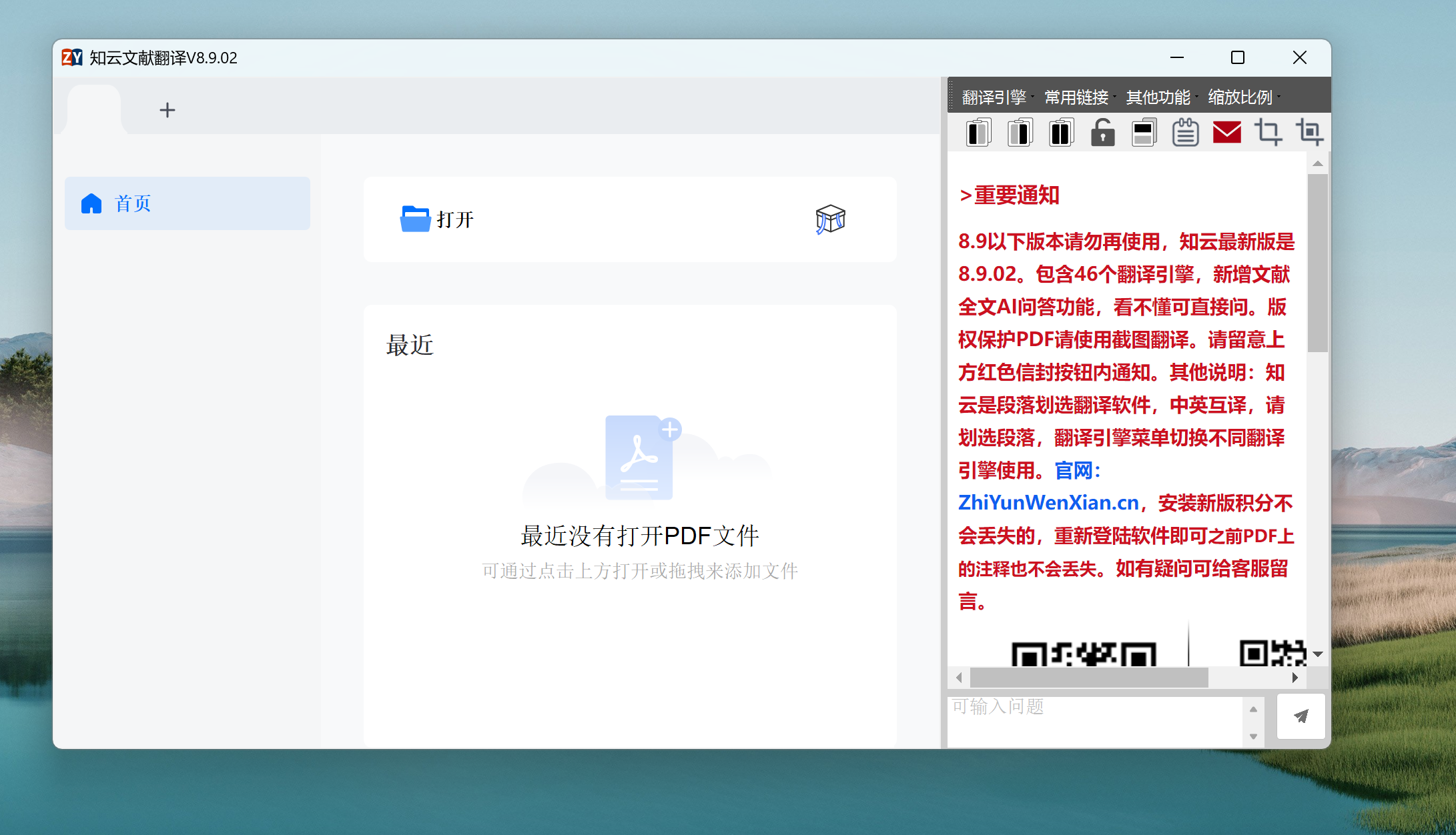1456x835 pixels.
Task: Open the 翻译引擎 dropdown menu
Action: click(x=998, y=97)
